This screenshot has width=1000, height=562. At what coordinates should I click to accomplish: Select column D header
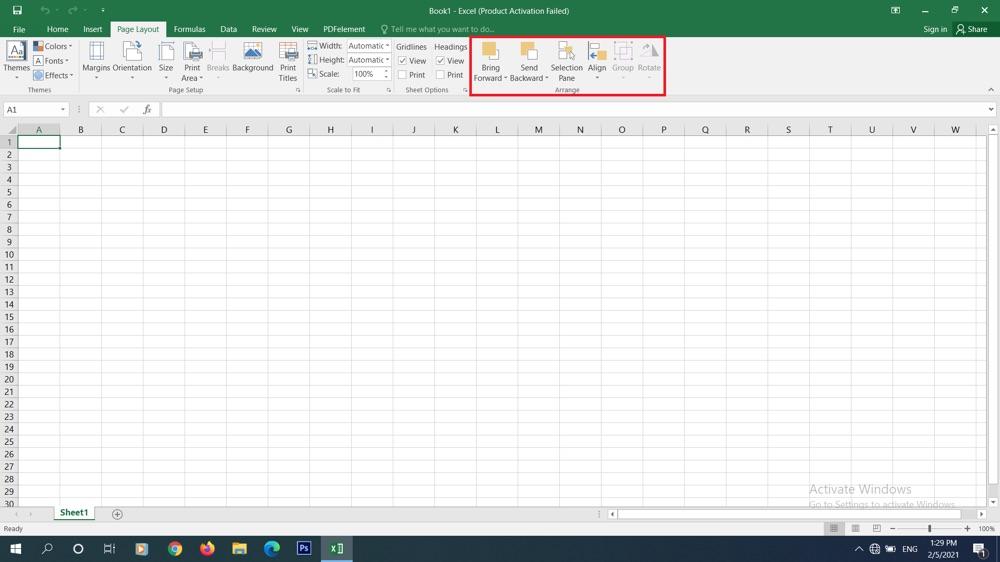click(x=164, y=129)
